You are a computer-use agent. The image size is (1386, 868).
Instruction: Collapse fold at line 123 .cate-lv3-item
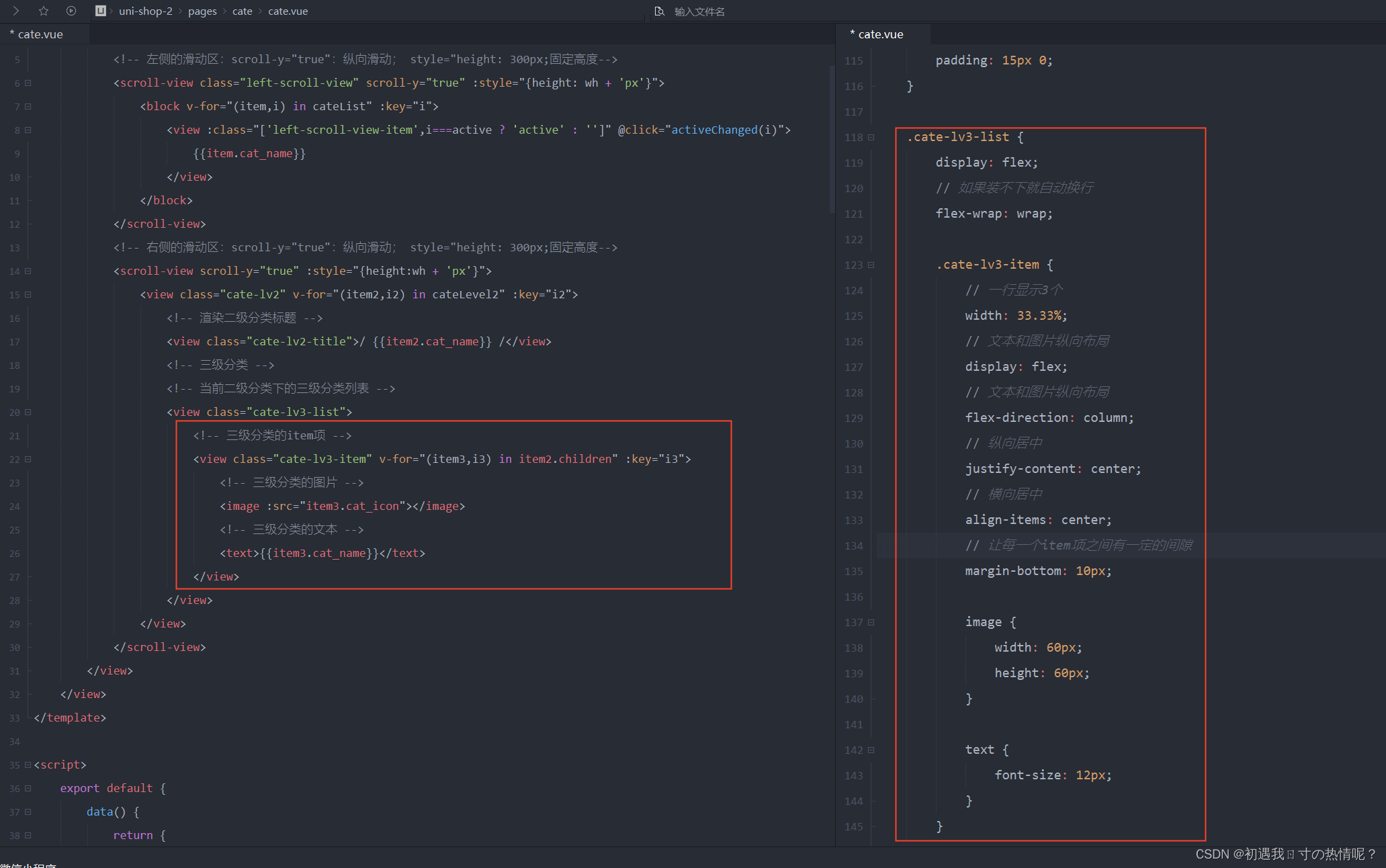[x=871, y=265]
